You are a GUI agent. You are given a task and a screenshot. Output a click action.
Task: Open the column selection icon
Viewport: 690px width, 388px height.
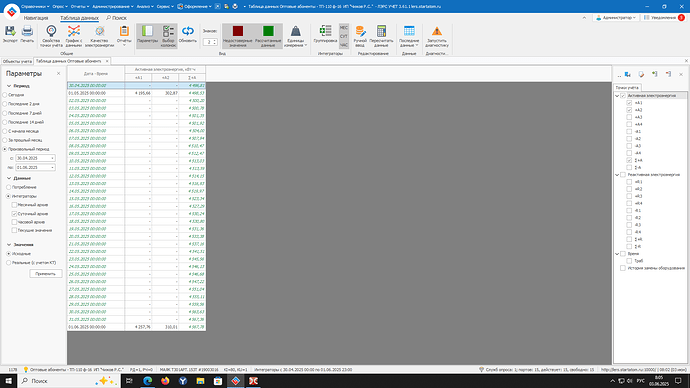point(168,36)
